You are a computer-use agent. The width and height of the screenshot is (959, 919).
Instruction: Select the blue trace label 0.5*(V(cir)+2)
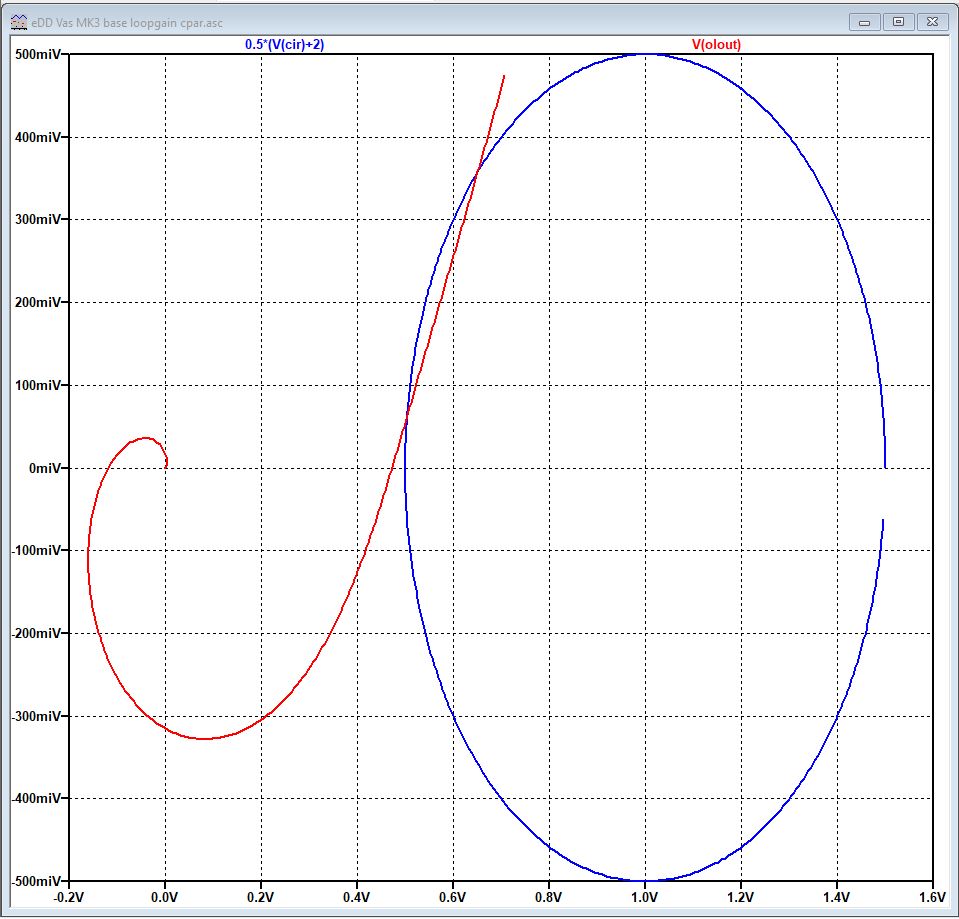click(x=284, y=45)
